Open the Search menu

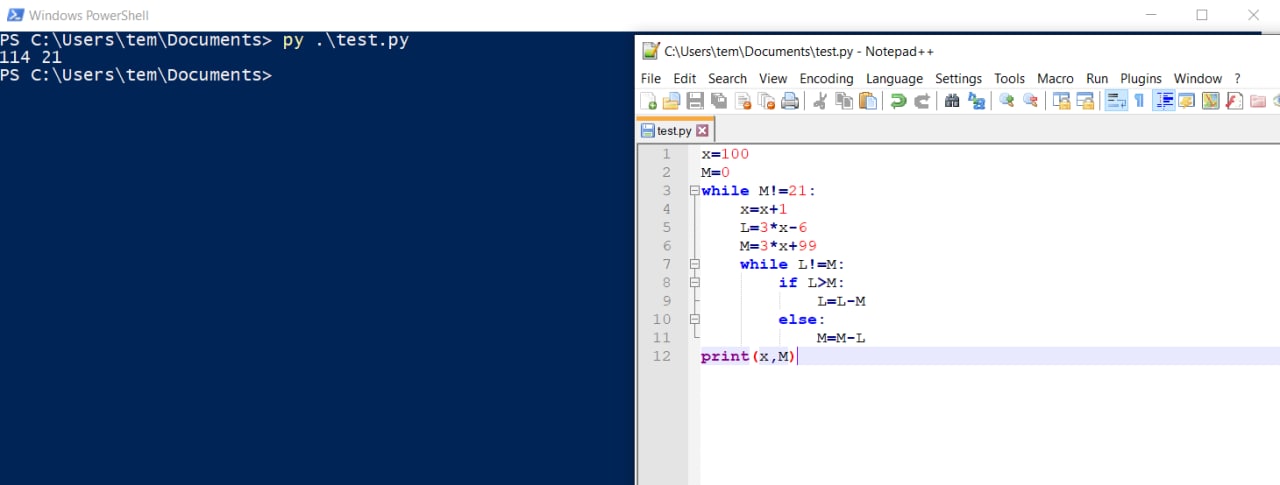727,78
